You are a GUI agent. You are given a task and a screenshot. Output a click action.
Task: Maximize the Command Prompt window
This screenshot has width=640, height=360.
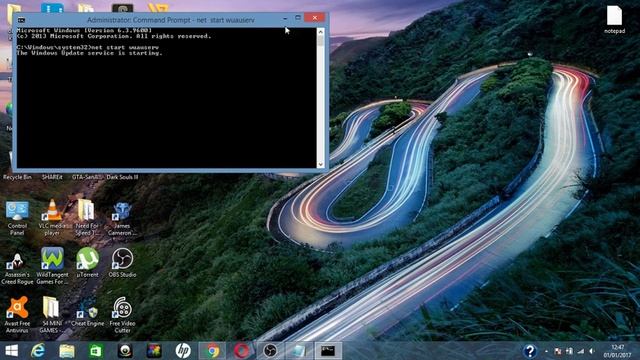click(298, 18)
